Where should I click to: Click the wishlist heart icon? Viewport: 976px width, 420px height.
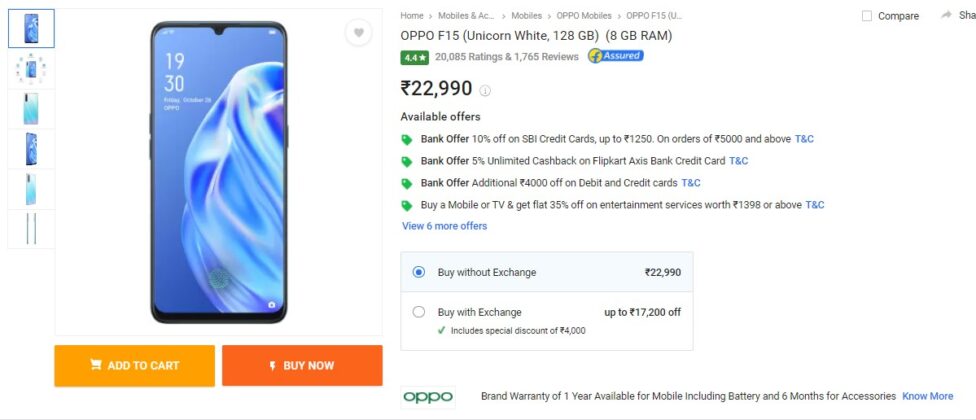(x=359, y=33)
